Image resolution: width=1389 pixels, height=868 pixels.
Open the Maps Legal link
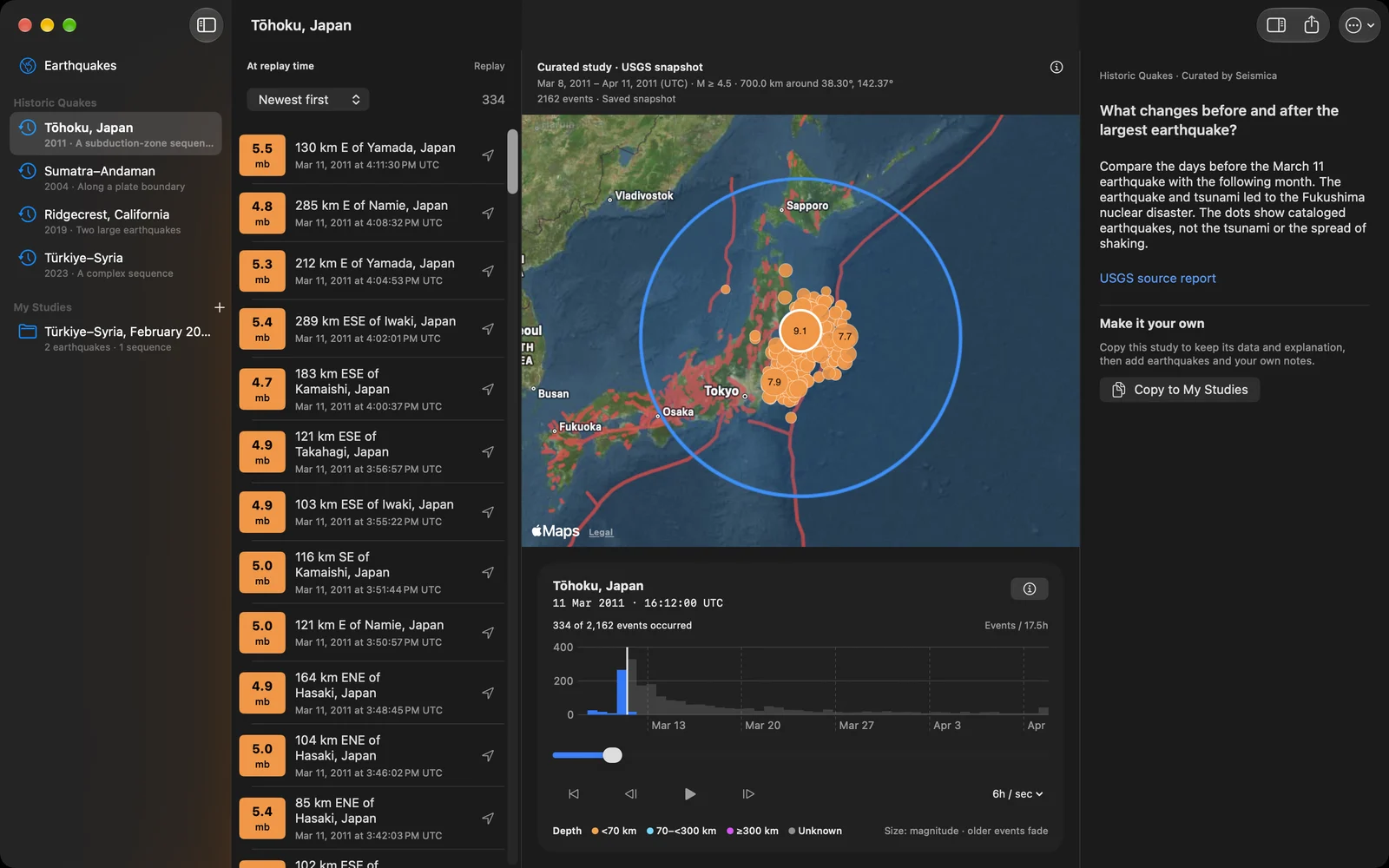(x=601, y=533)
